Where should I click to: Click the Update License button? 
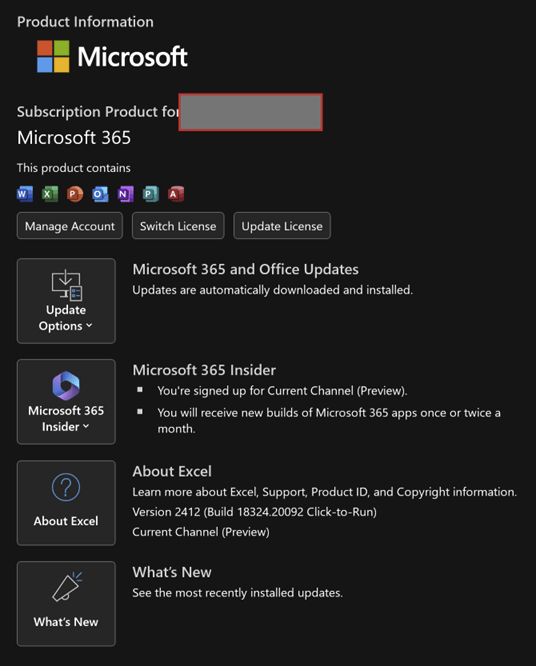pyautogui.click(x=282, y=226)
